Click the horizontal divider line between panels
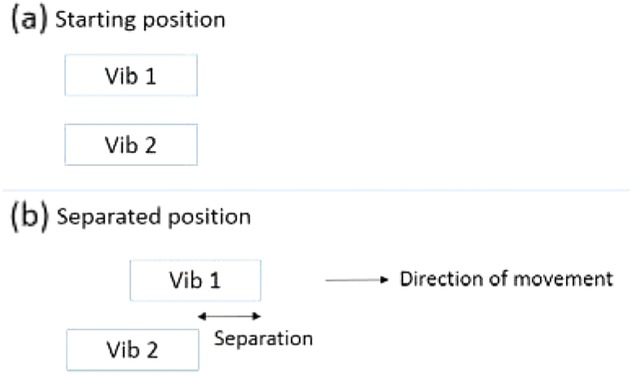This screenshot has width=633, height=375. [x=316, y=190]
